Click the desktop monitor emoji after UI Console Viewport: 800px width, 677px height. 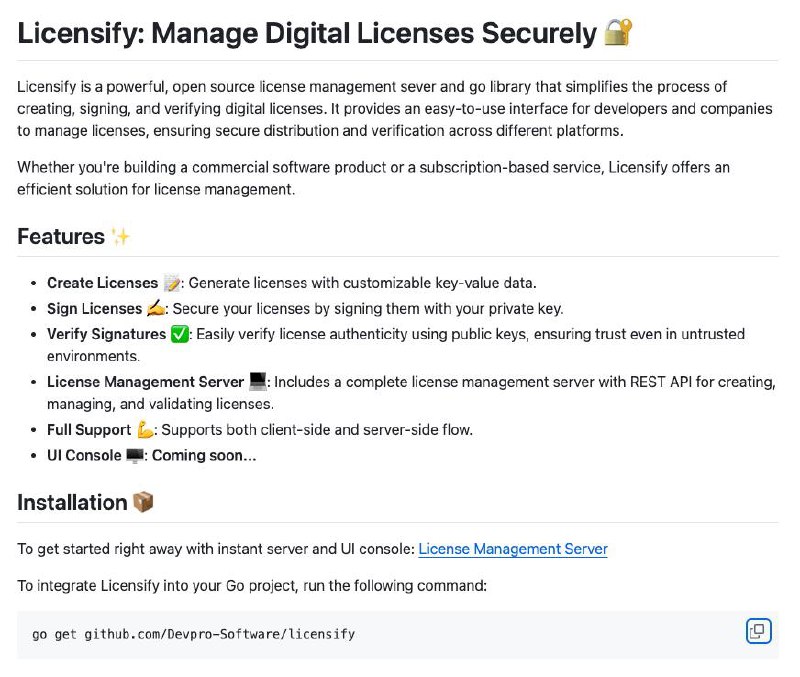pos(135,455)
